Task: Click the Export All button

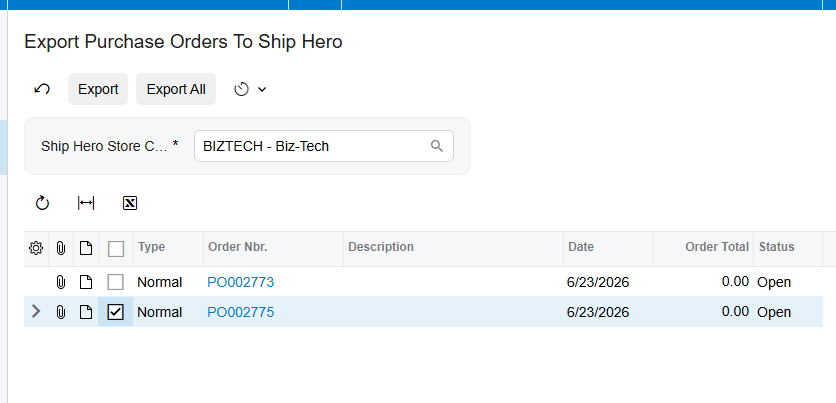Action: click(176, 89)
